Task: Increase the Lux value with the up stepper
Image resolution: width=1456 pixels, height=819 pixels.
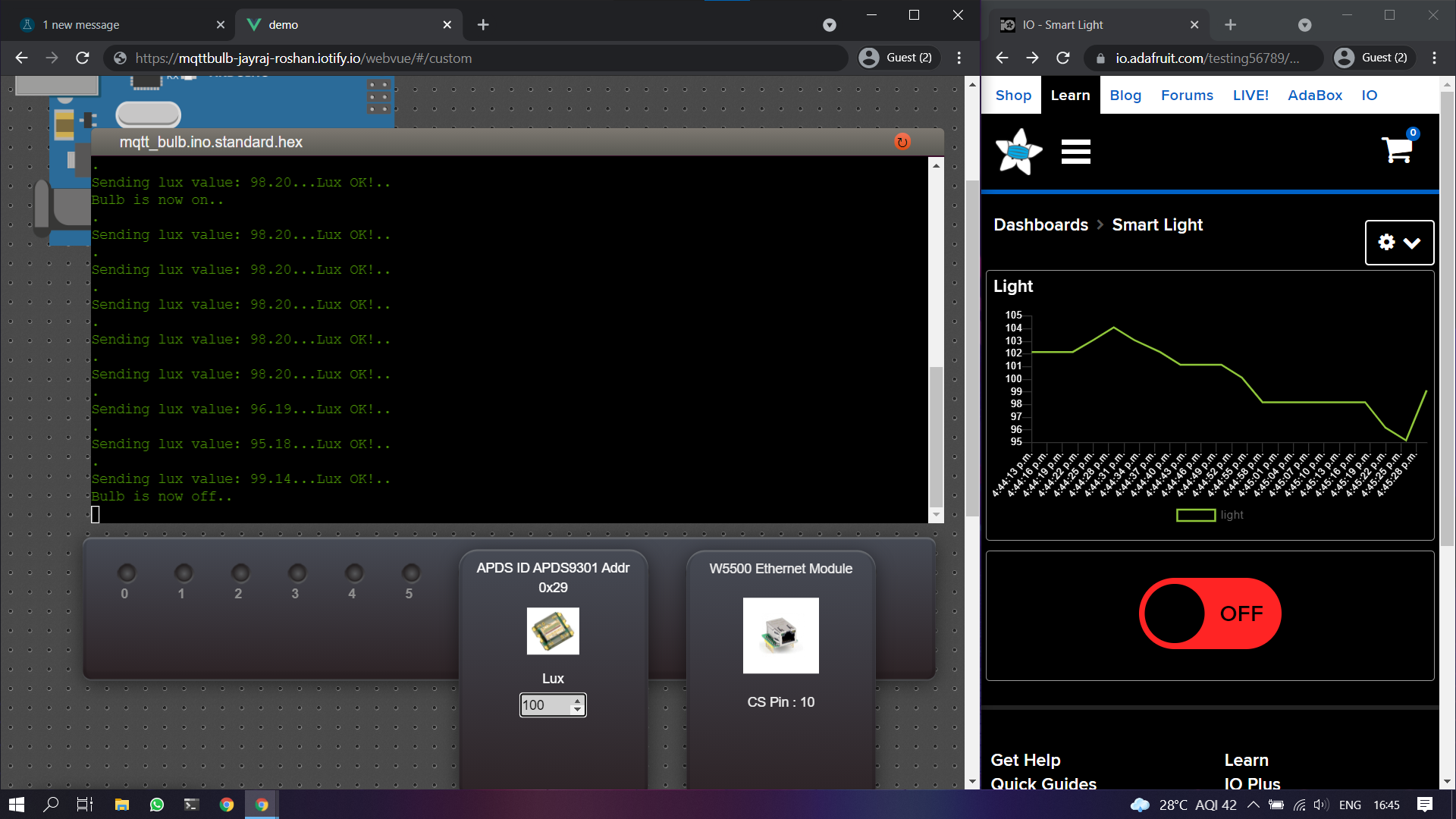Action: (577, 700)
